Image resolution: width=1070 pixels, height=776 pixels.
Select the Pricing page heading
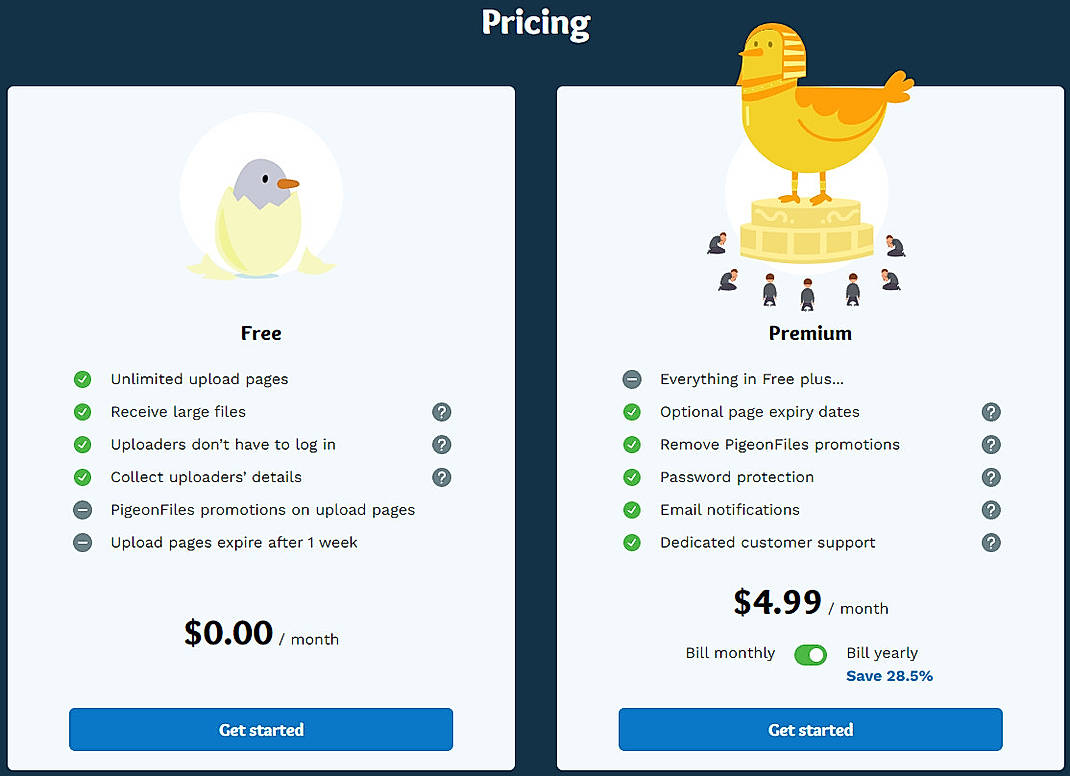point(536,22)
